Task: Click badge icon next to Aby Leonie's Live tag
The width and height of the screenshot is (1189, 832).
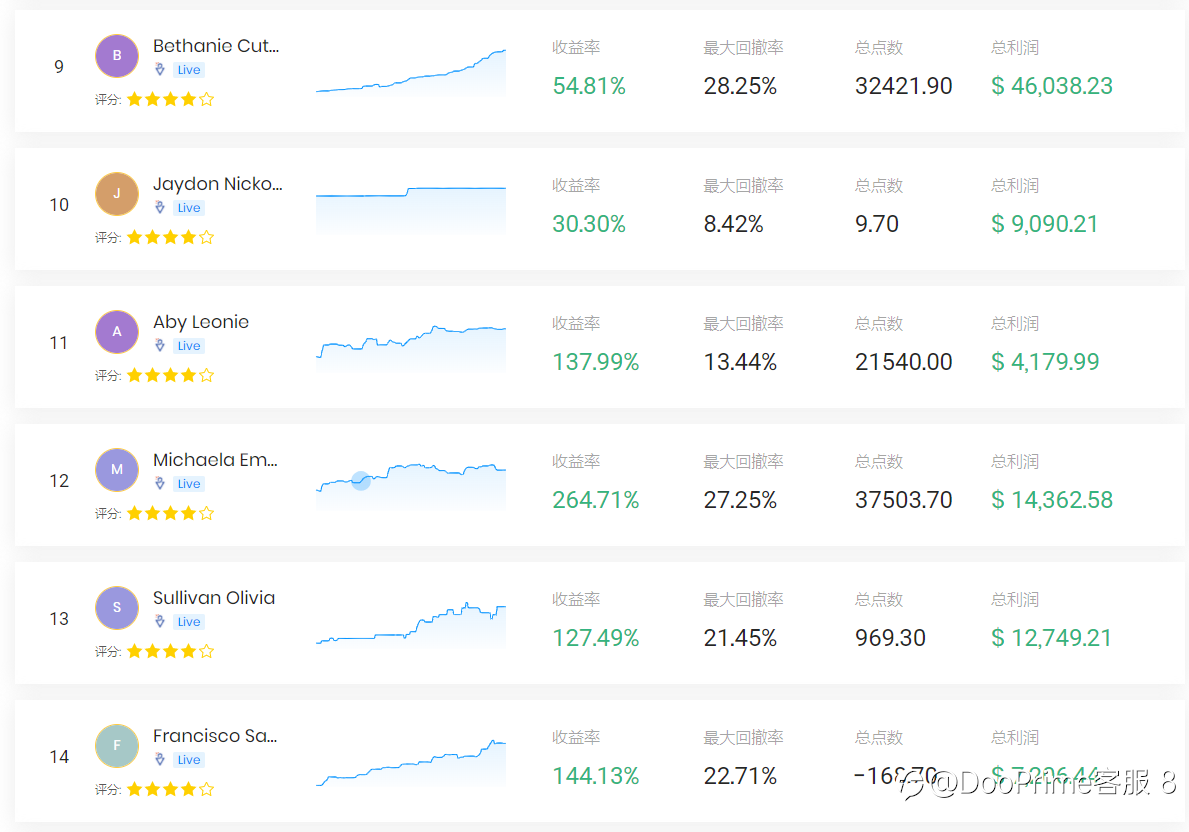Action: 160,346
